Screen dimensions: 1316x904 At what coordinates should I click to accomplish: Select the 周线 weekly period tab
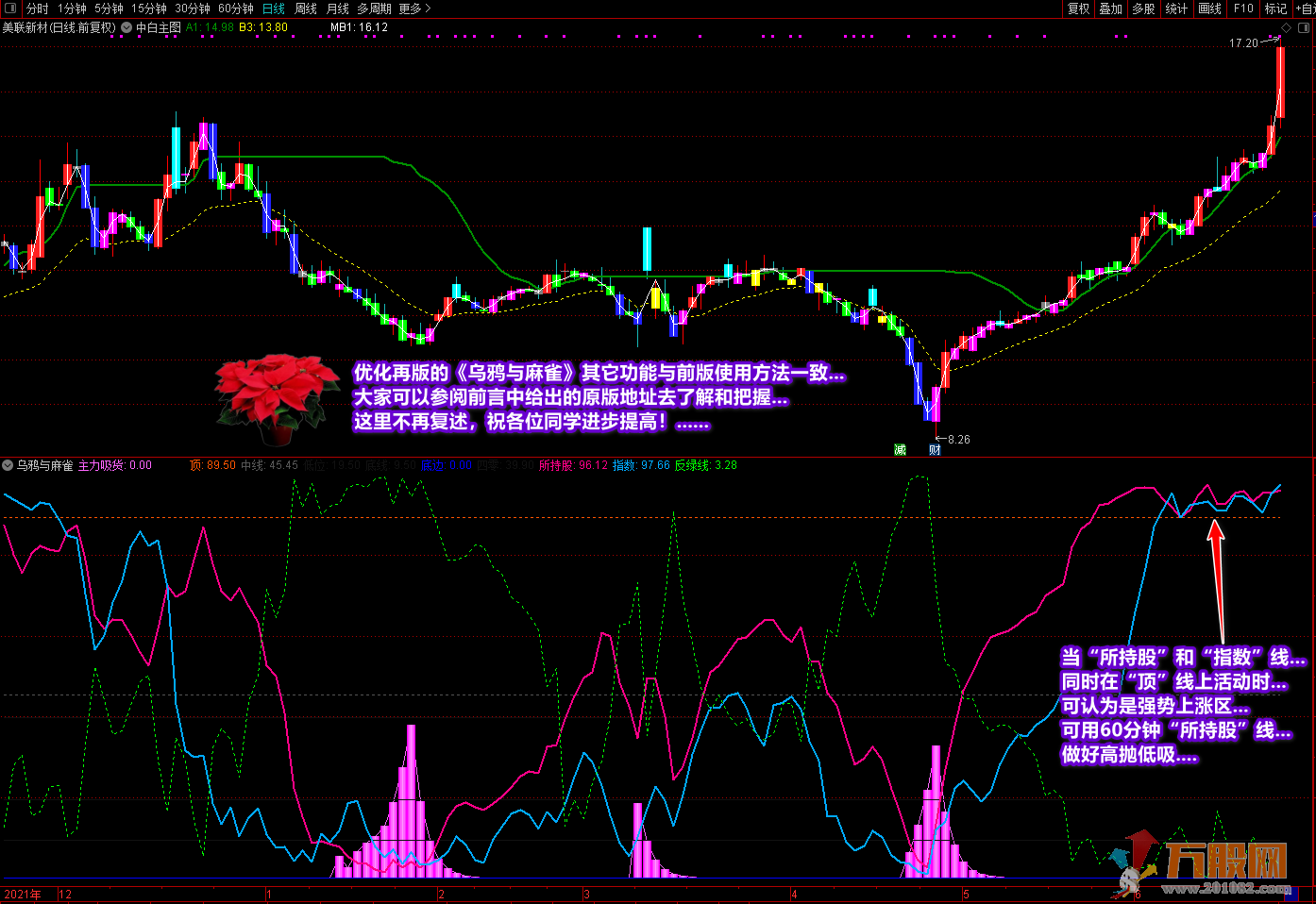pos(306,8)
